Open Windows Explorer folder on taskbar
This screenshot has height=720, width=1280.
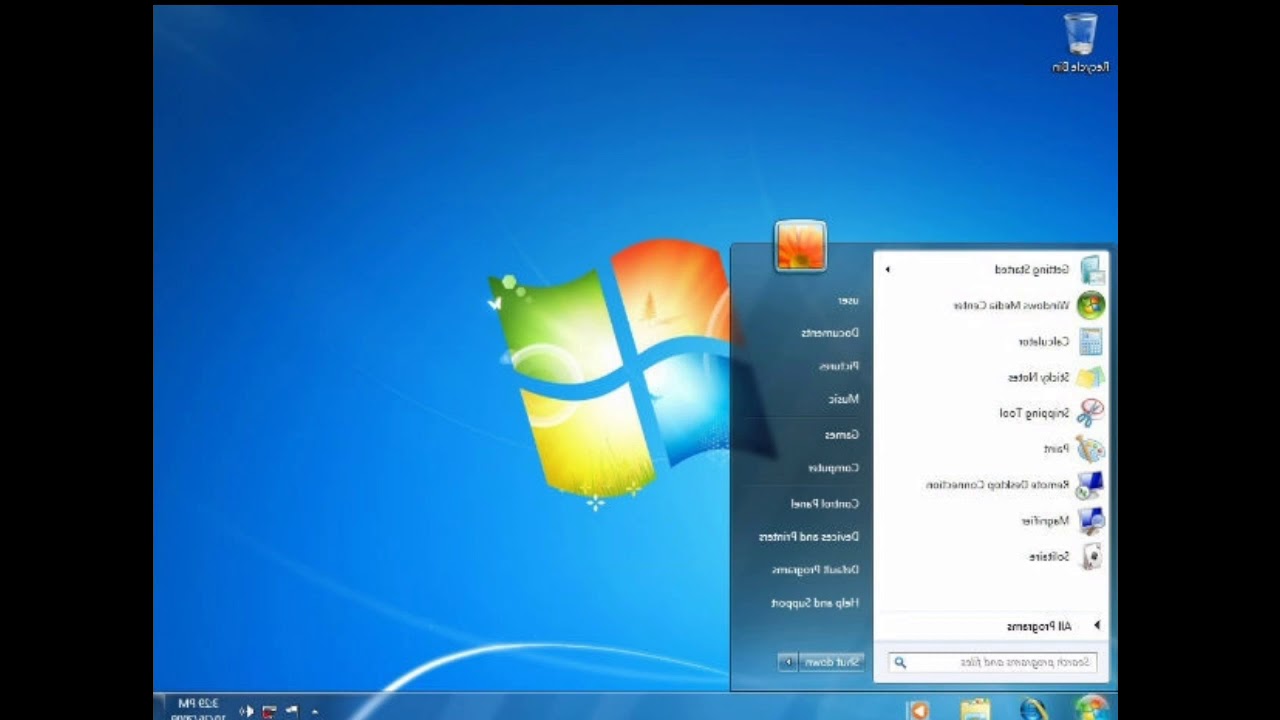tap(975, 708)
